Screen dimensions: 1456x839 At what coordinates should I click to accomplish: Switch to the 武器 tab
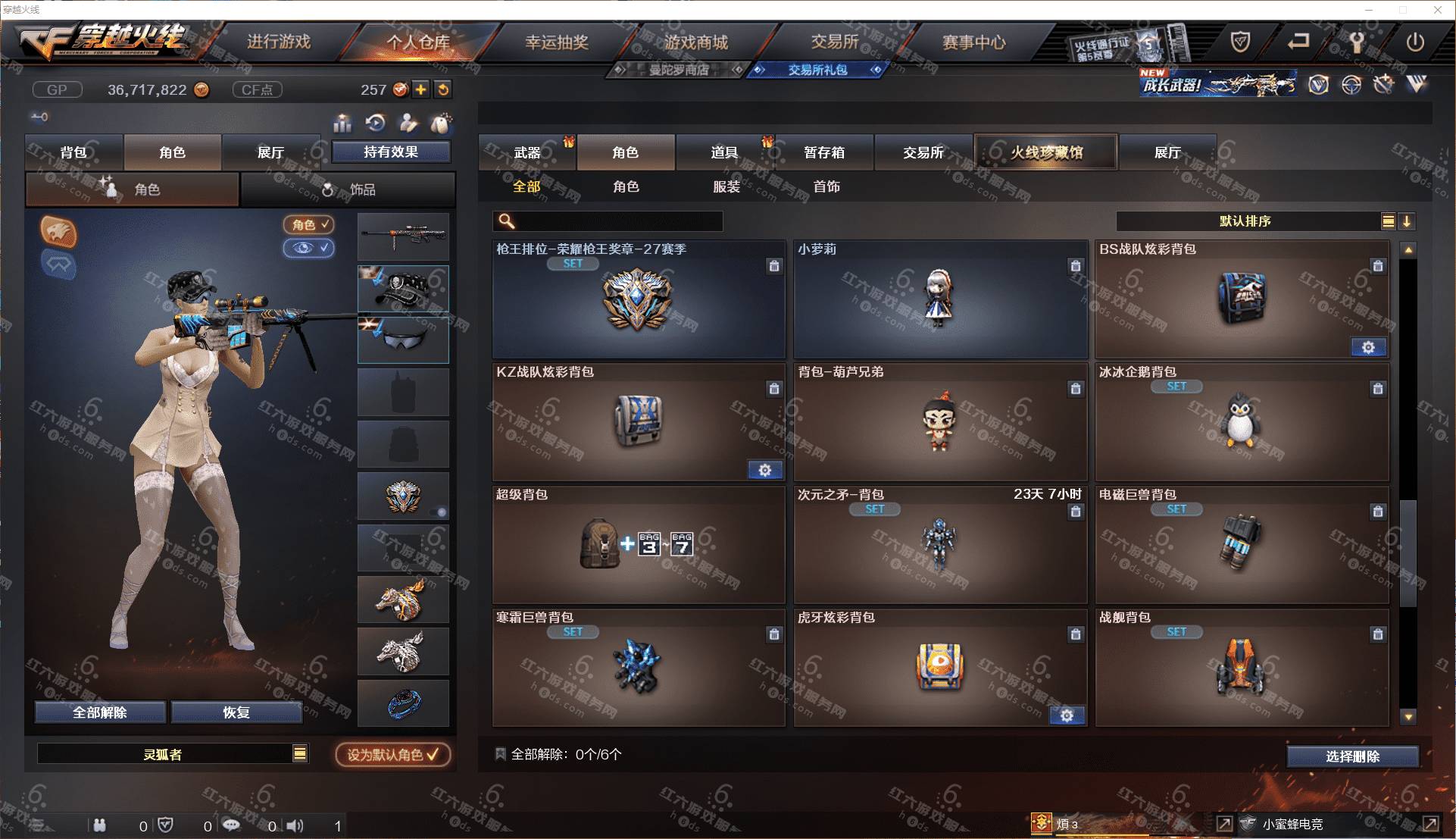click(528, 152)
